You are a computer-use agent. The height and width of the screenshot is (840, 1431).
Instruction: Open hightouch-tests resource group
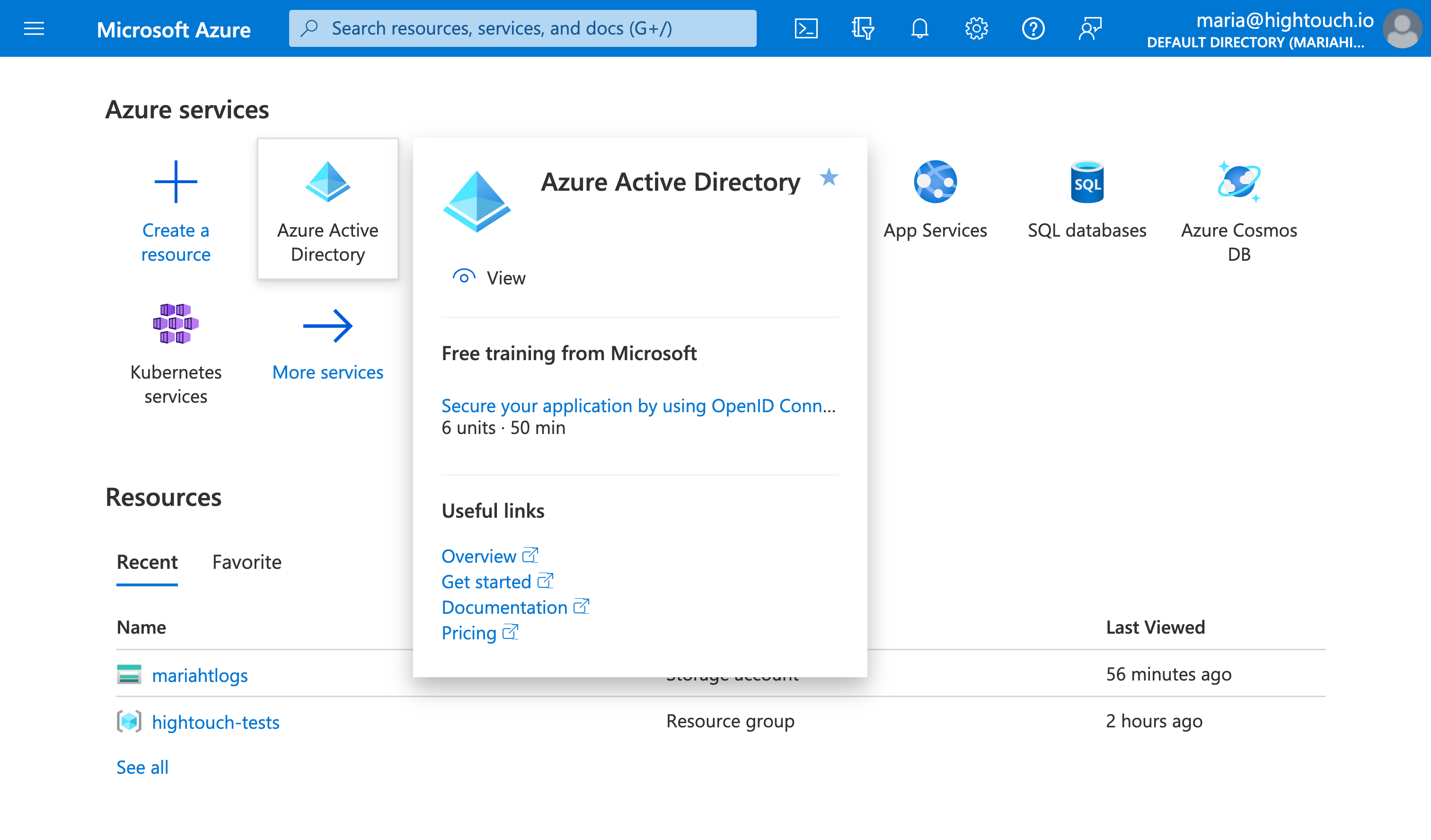click(215, 723)
